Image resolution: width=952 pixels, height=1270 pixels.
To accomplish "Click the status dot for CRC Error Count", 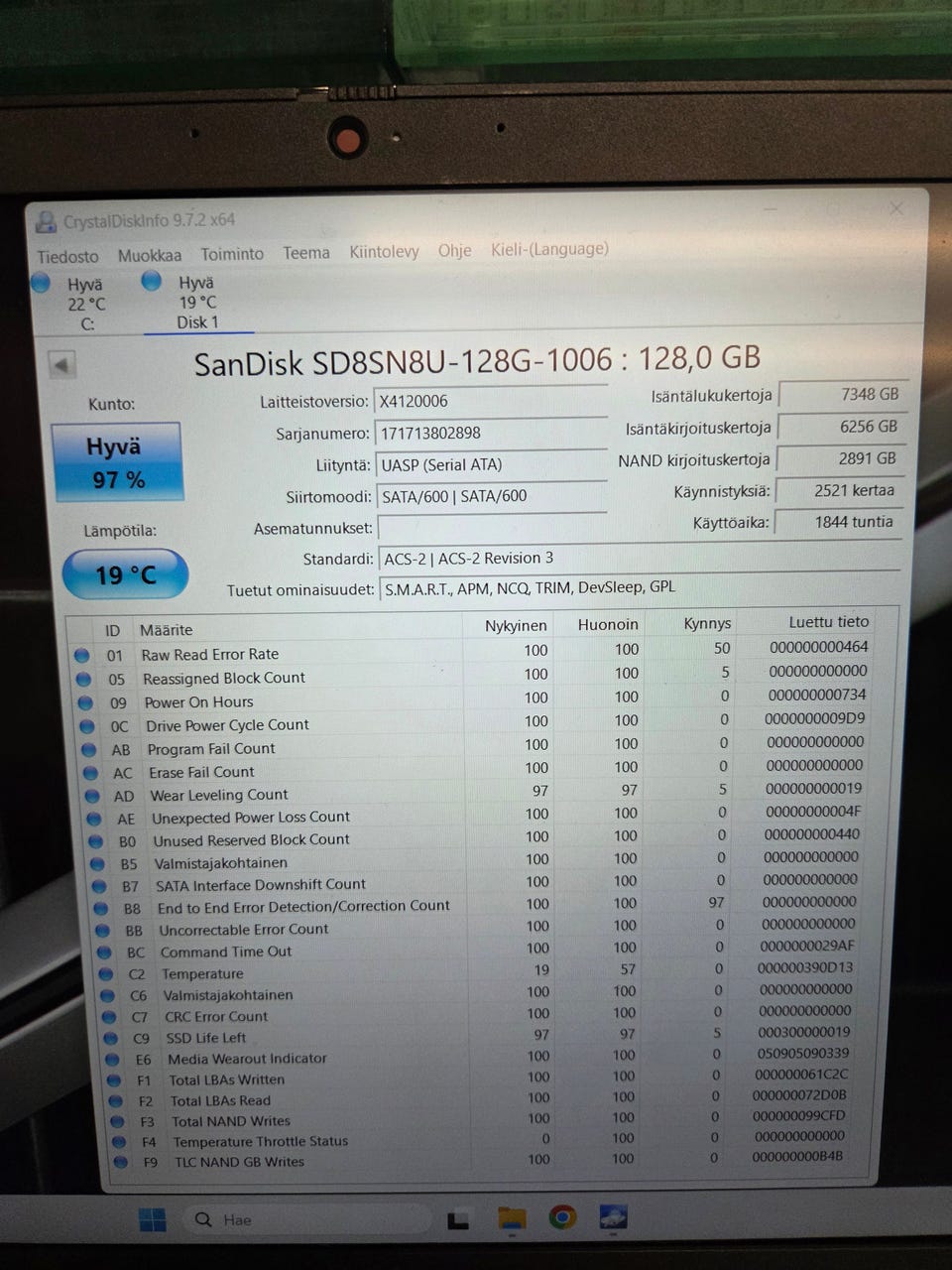I will (109, 1017).
